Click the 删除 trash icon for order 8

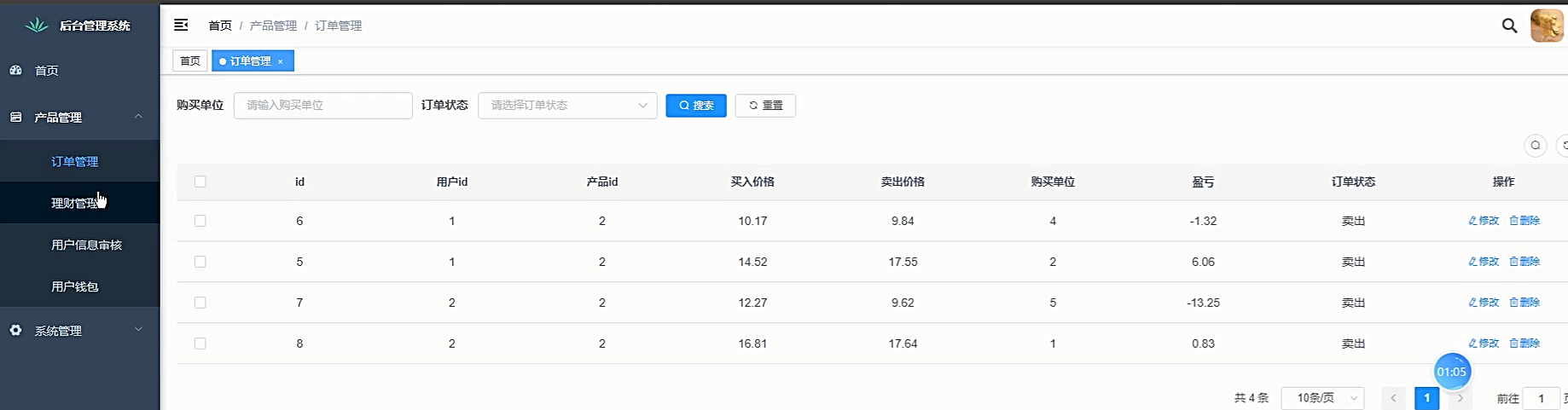(x=1513, y=344)
